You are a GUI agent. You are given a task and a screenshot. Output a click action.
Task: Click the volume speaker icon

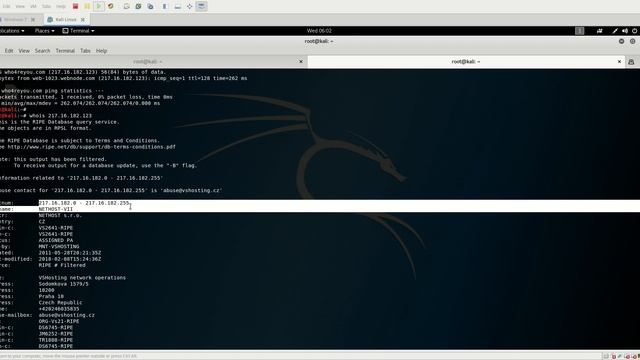coord(625,31)
